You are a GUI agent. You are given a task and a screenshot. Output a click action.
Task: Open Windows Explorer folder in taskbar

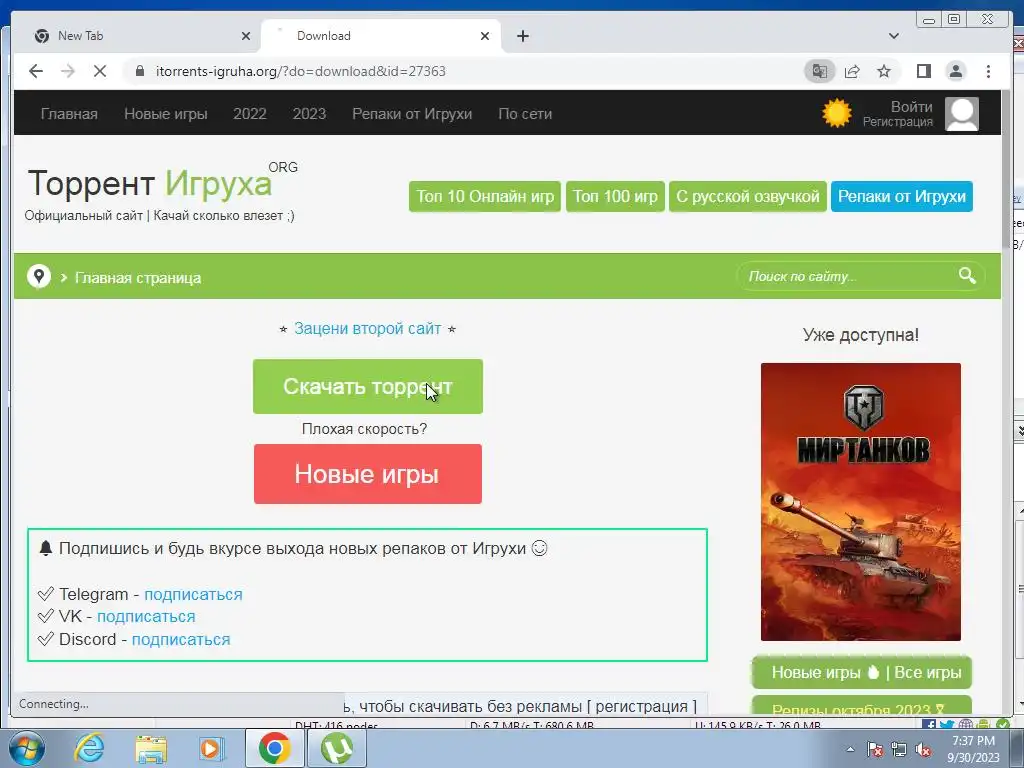(151, 748)
